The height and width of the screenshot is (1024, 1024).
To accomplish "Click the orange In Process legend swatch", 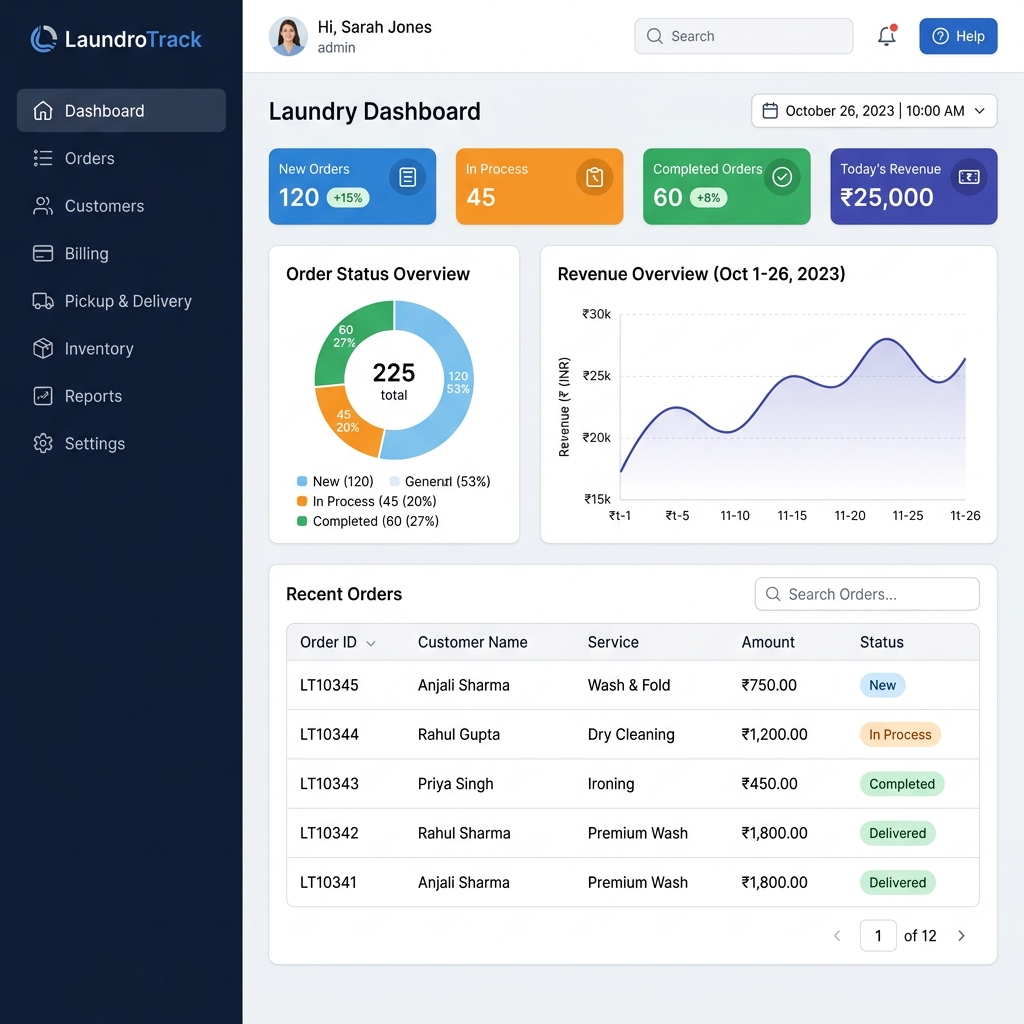I will (x=302, y=501).
